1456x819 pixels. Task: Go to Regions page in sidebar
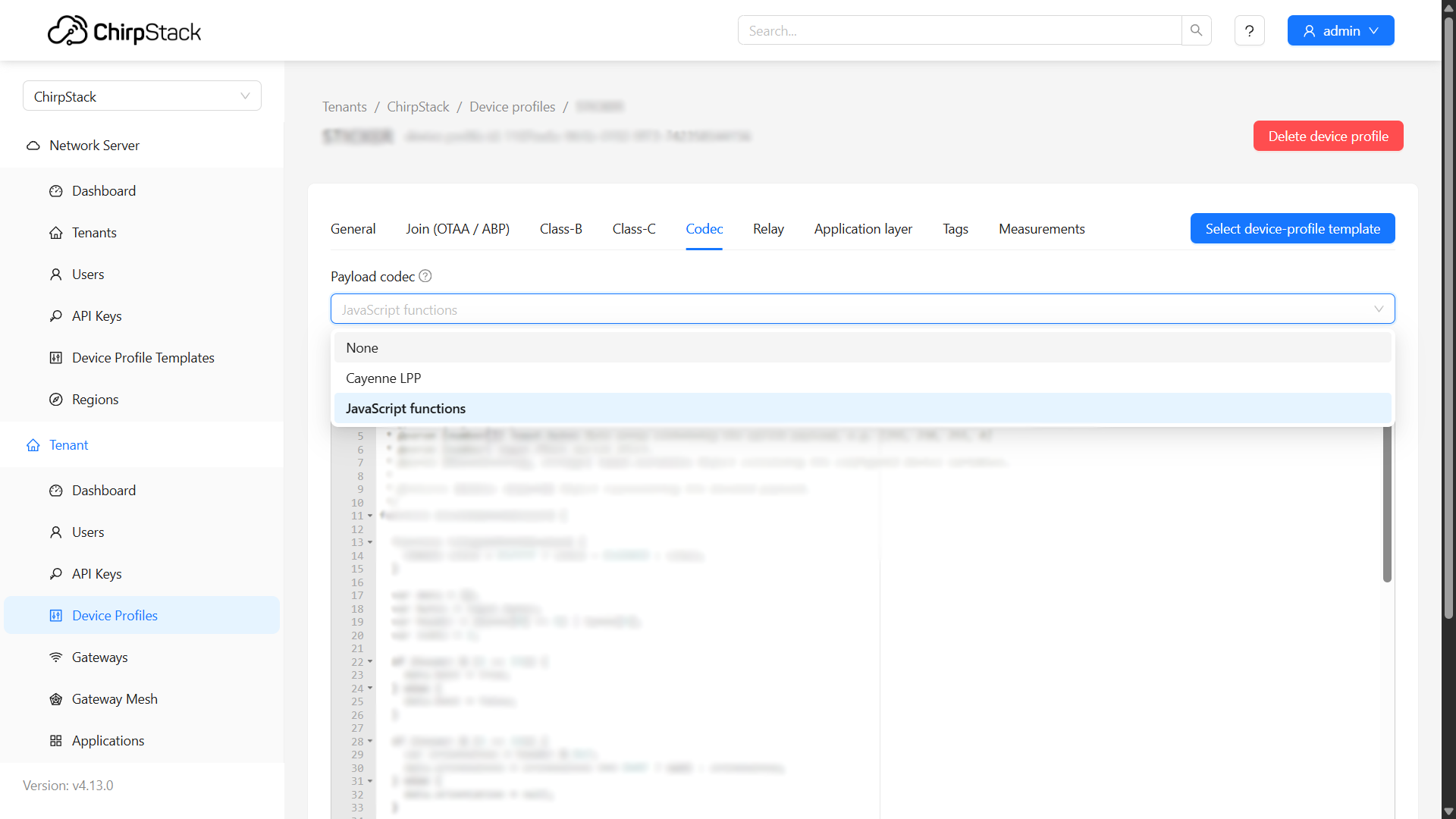pyautogui.click(x=95, y=400)
